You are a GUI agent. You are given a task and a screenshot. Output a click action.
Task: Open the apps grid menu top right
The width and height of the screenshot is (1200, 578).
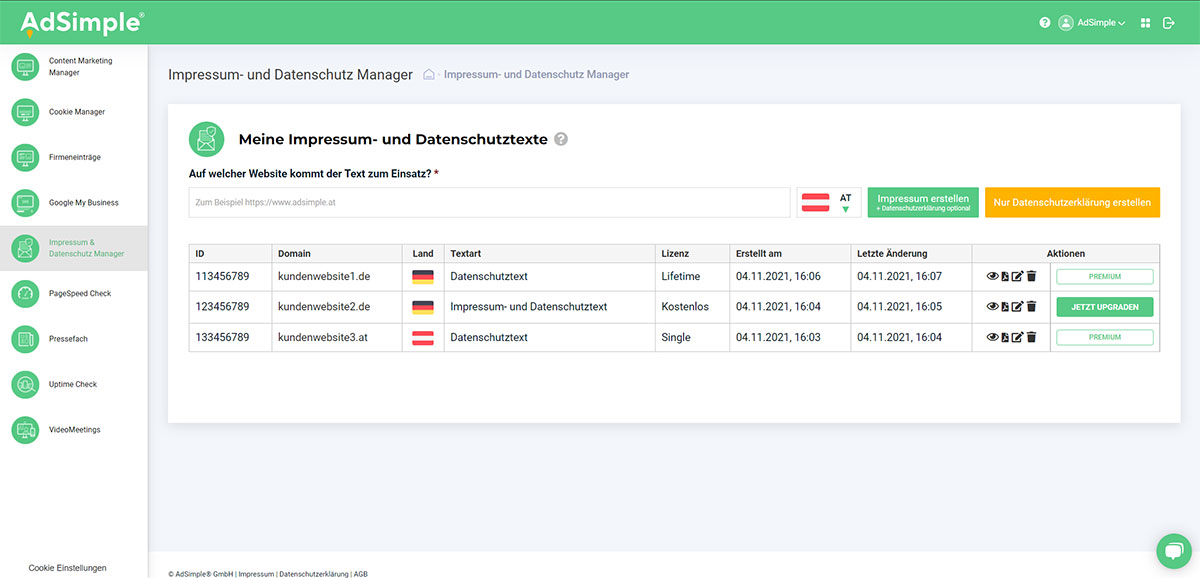point(1144,22)
